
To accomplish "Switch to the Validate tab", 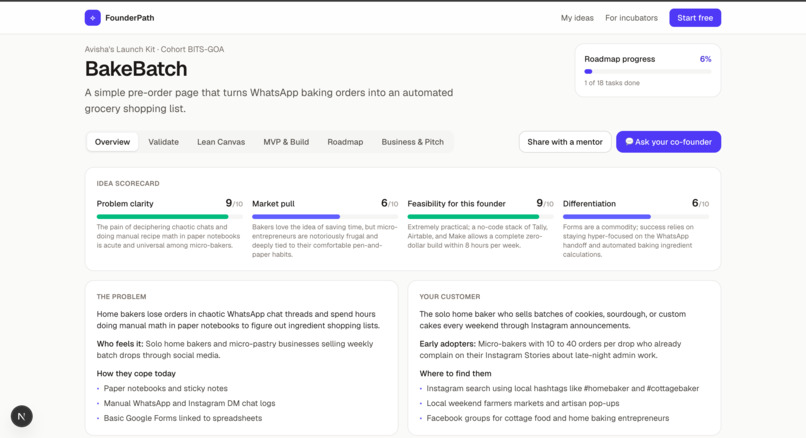I will [x=163, y=142].
